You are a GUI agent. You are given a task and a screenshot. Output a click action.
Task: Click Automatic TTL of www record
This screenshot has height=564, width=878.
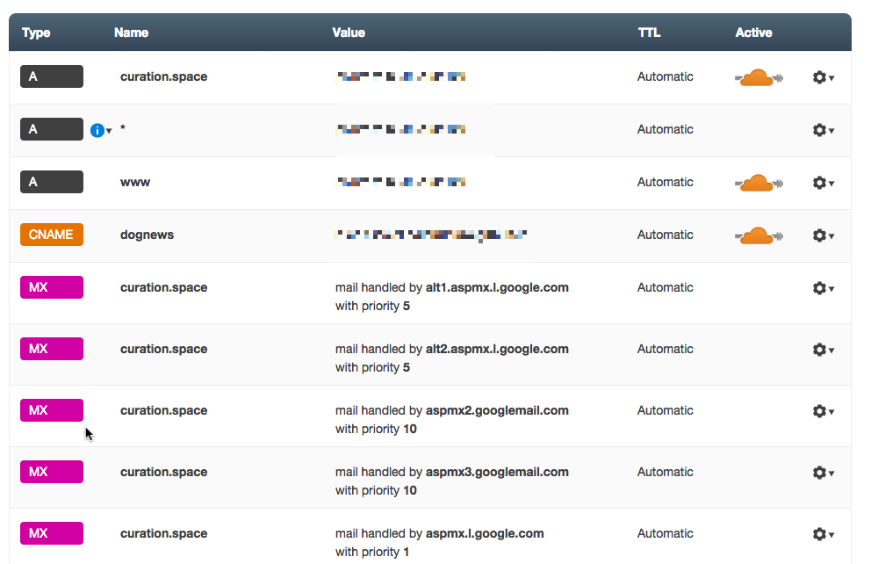coord(665,183)
